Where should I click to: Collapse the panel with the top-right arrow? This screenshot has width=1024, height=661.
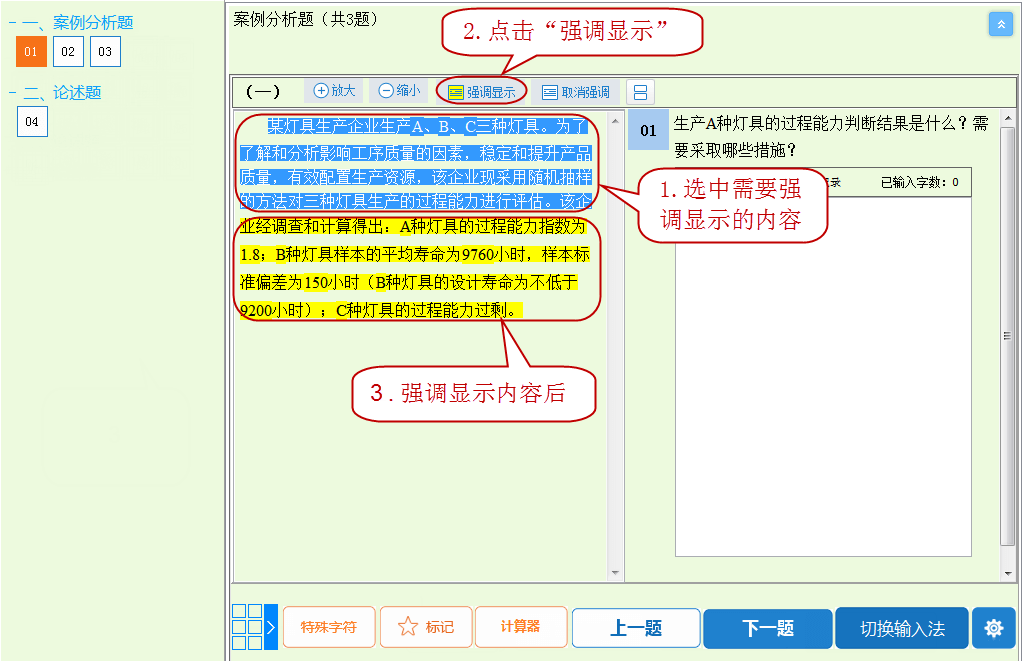click(x=1001, y=23)
